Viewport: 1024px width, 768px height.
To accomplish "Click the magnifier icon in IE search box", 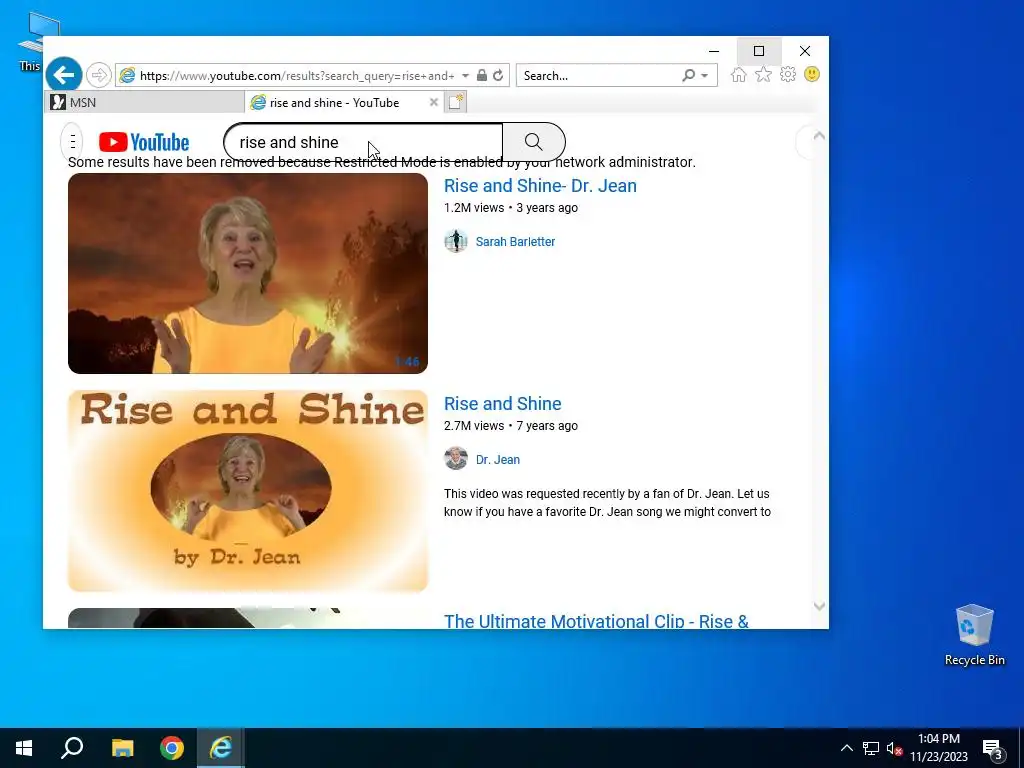I will (688, 76).
